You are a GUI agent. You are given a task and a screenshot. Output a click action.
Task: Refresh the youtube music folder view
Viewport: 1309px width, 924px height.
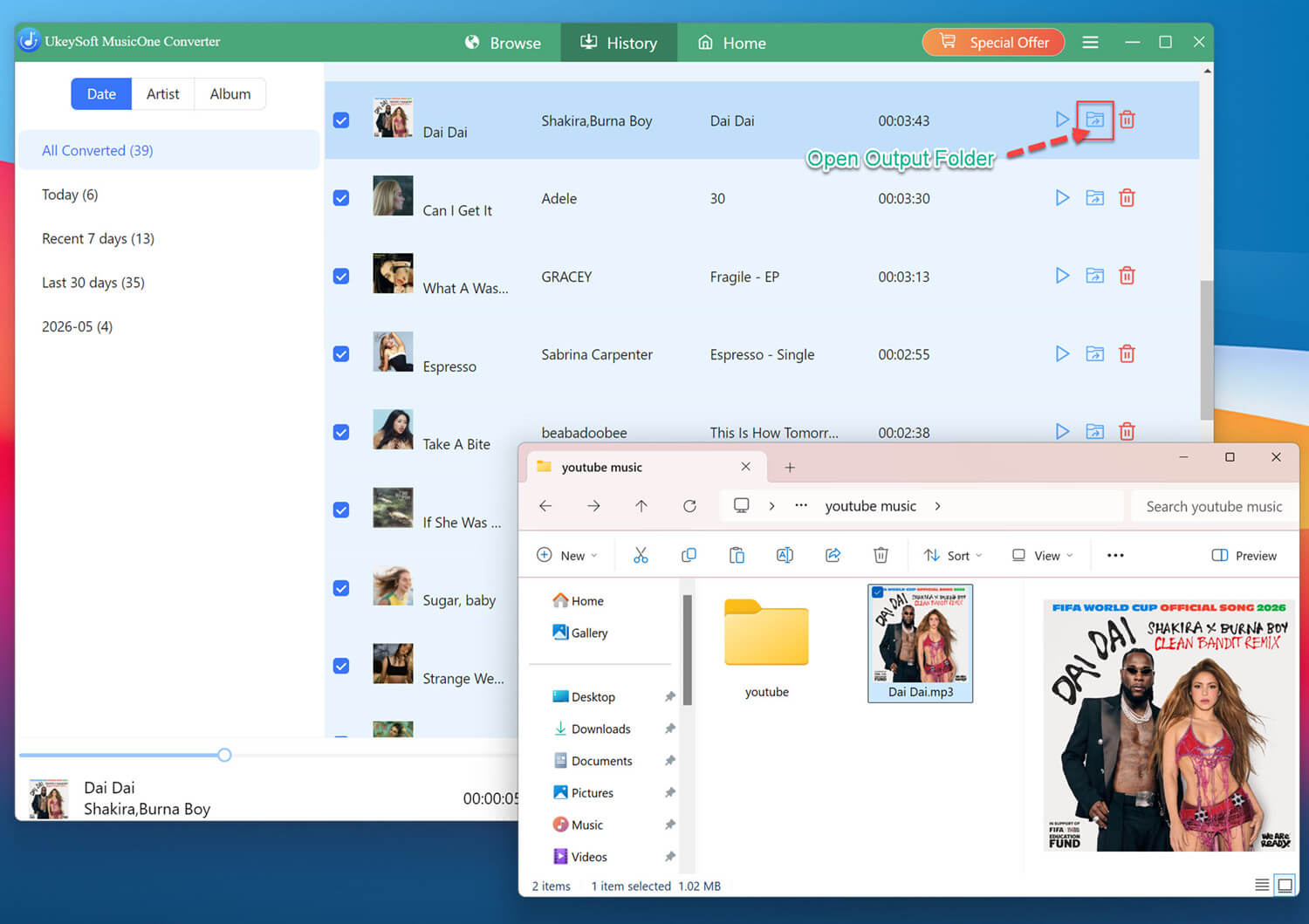[689, 506]
